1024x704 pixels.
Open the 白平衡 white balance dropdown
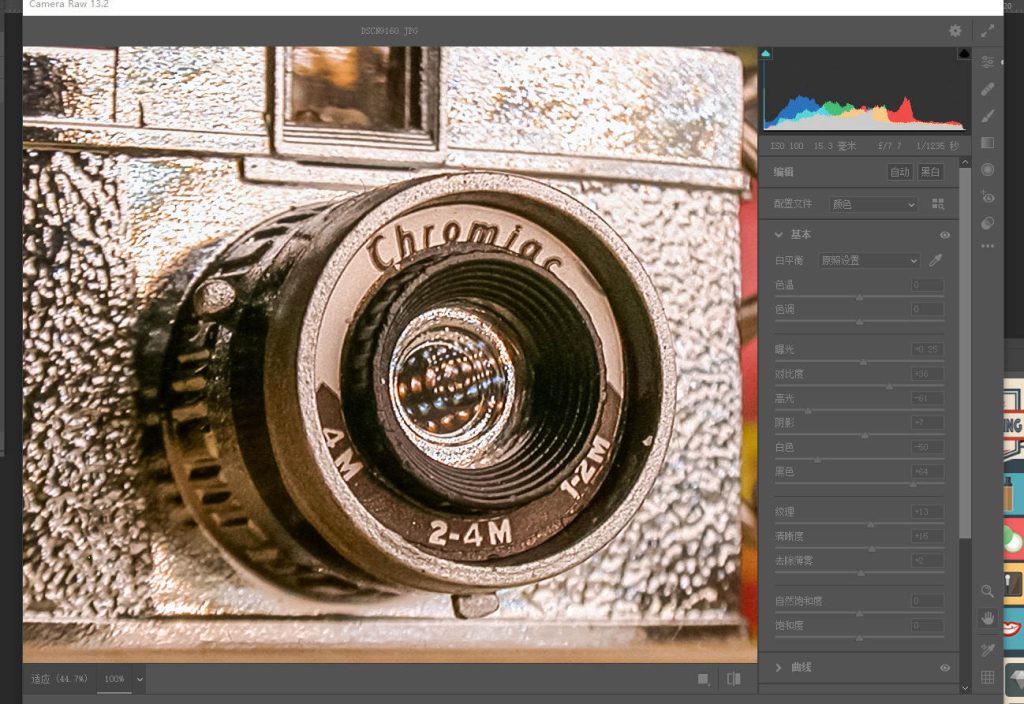point(868,260)
